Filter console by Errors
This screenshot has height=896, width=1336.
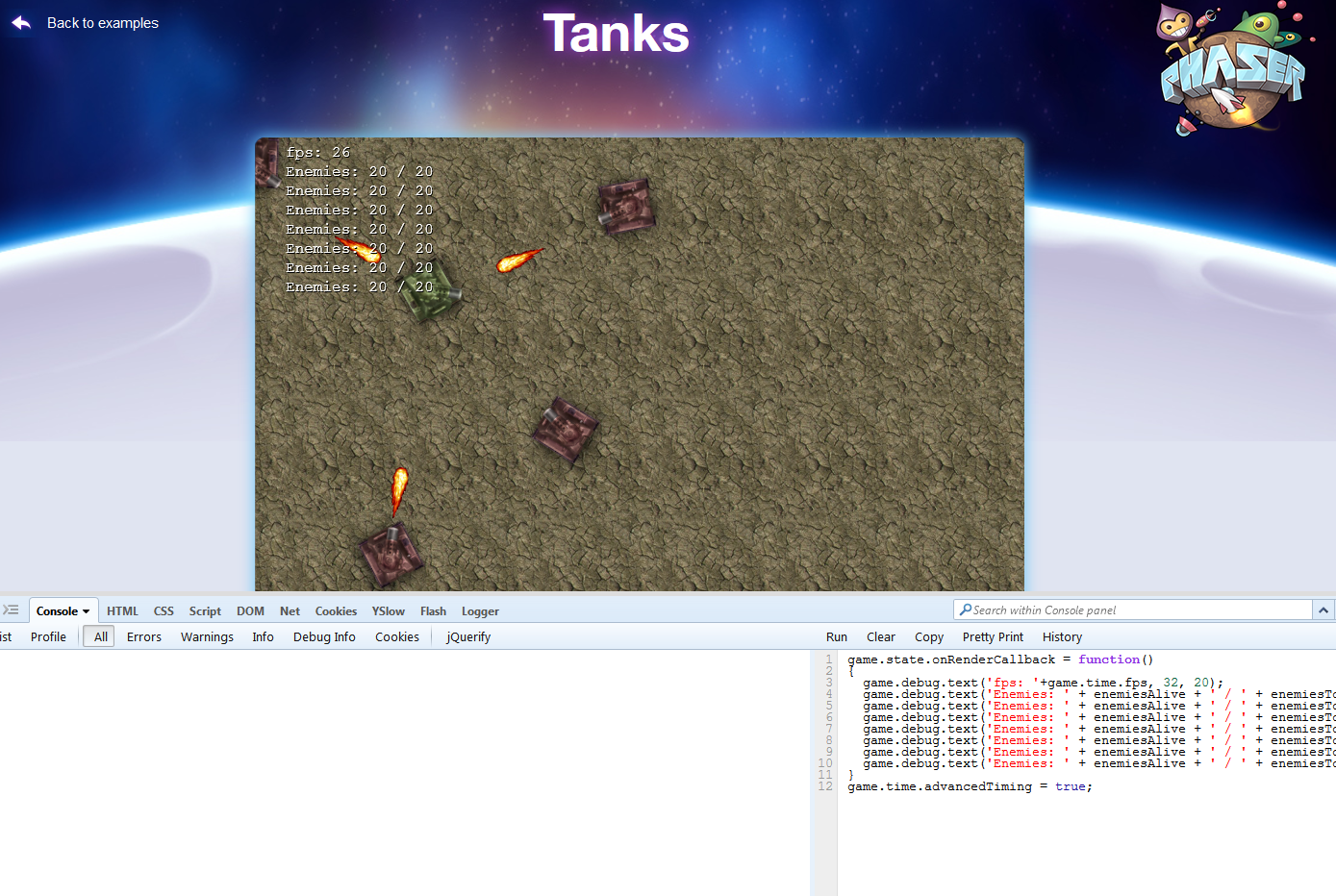(x=144, y=637)
